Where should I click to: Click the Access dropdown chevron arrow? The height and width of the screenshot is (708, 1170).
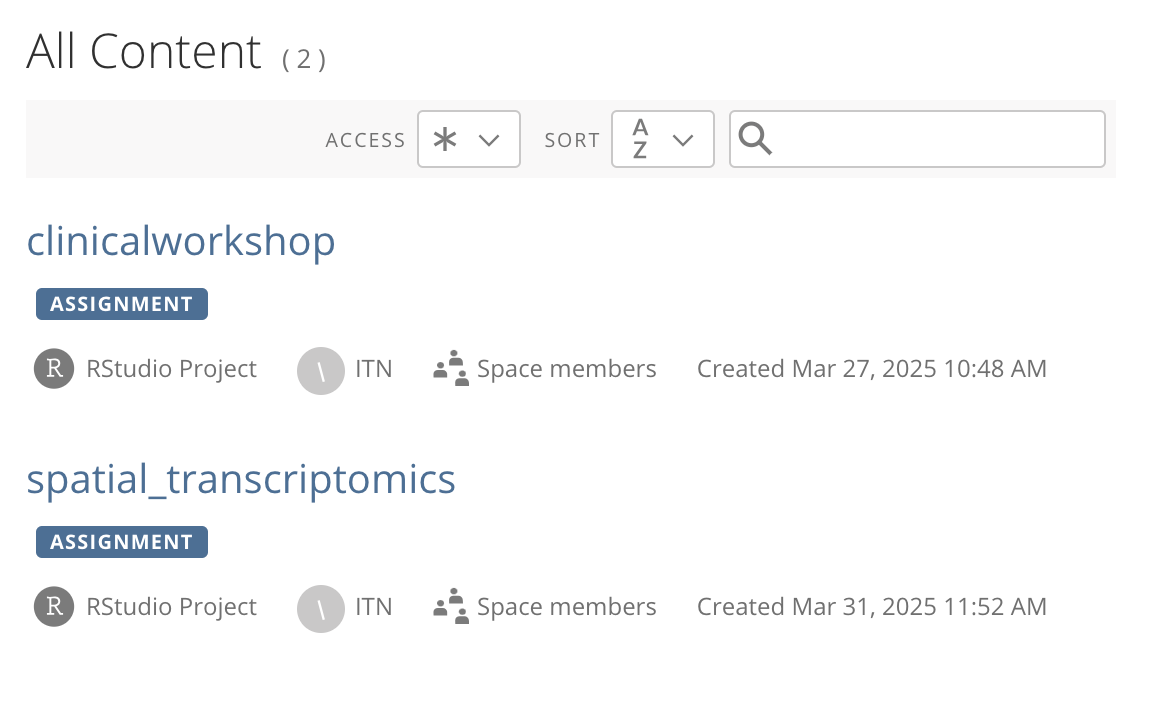[489, 140]
